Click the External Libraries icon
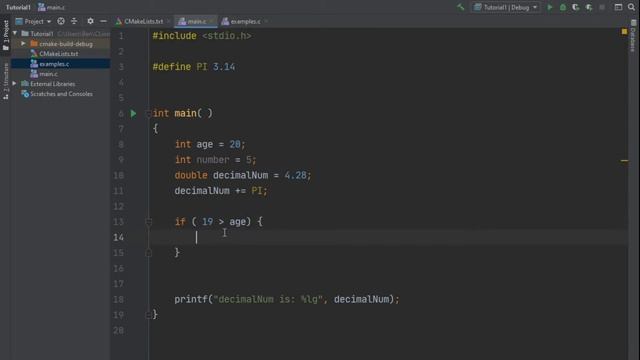 (x=25, y=84)
